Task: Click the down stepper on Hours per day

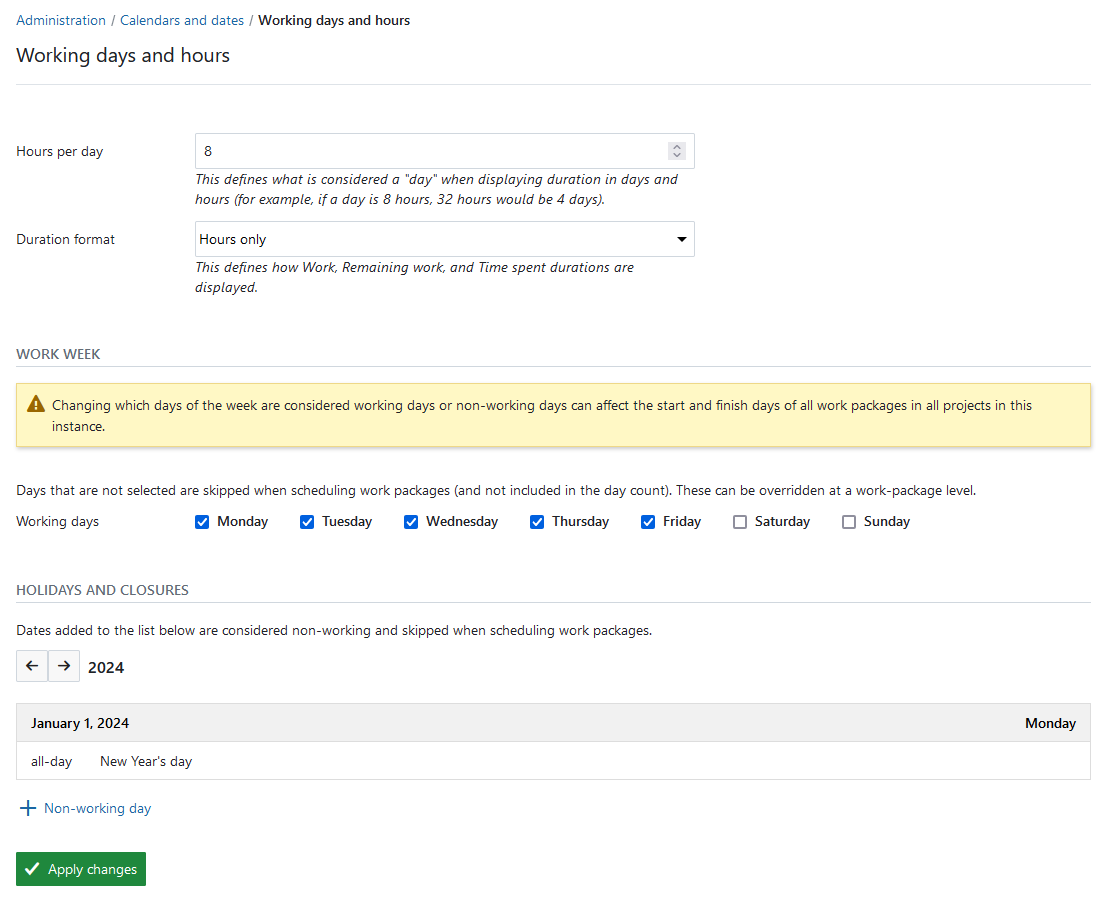Action: (x=677, y=156)
